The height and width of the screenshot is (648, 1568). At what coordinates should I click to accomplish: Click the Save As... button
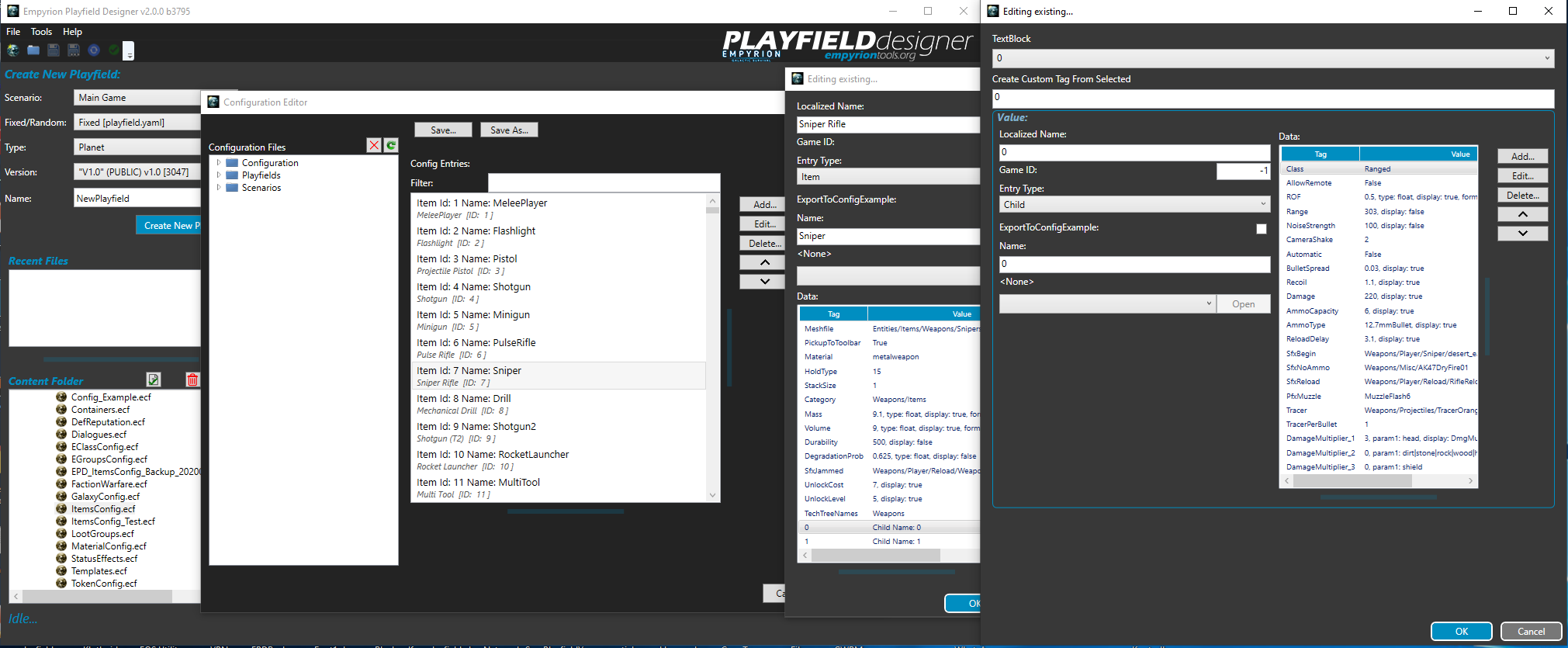[x=509, y=130]
